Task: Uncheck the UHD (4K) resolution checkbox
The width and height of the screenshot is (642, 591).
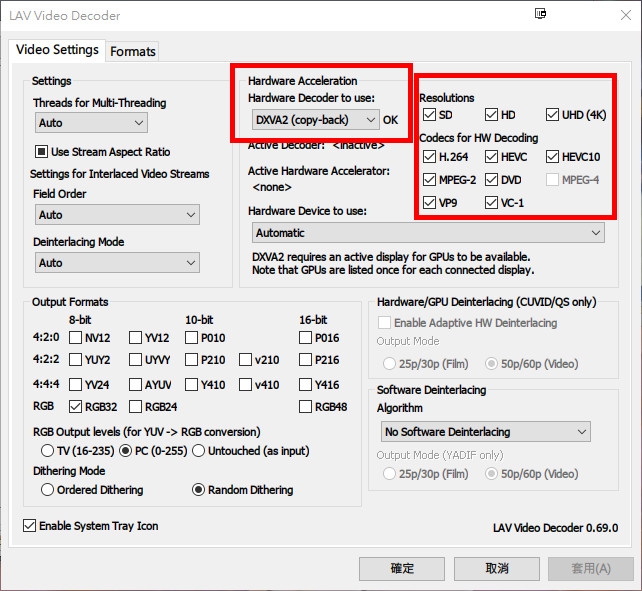Action: [552, 115]
